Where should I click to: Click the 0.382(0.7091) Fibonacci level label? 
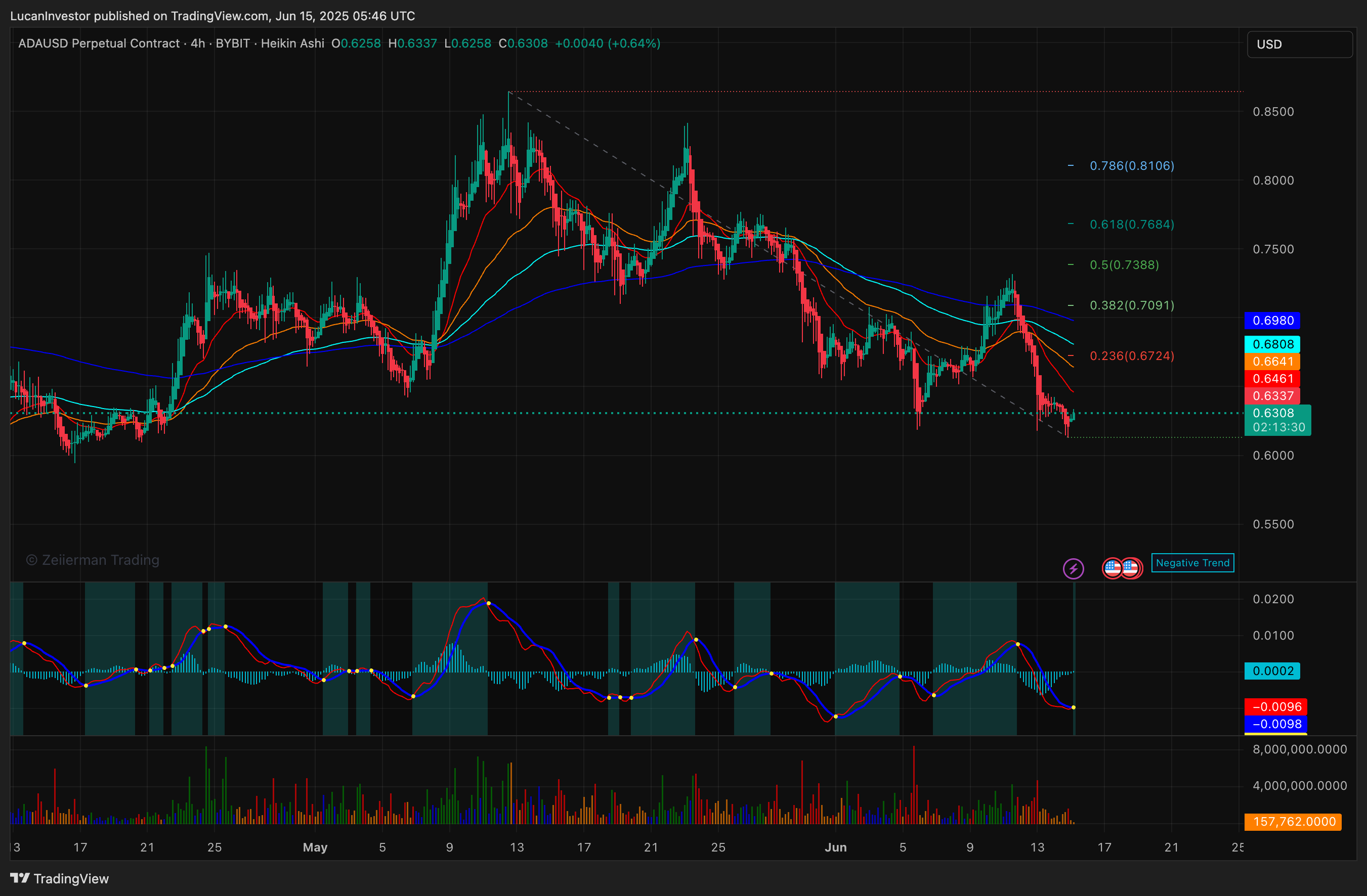[x=1132, y=305]
